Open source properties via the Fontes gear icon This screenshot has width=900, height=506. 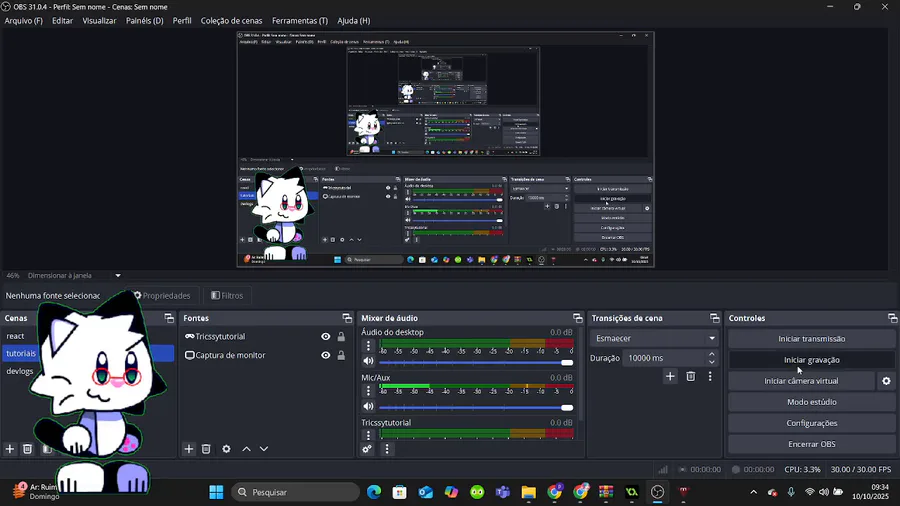227,449
